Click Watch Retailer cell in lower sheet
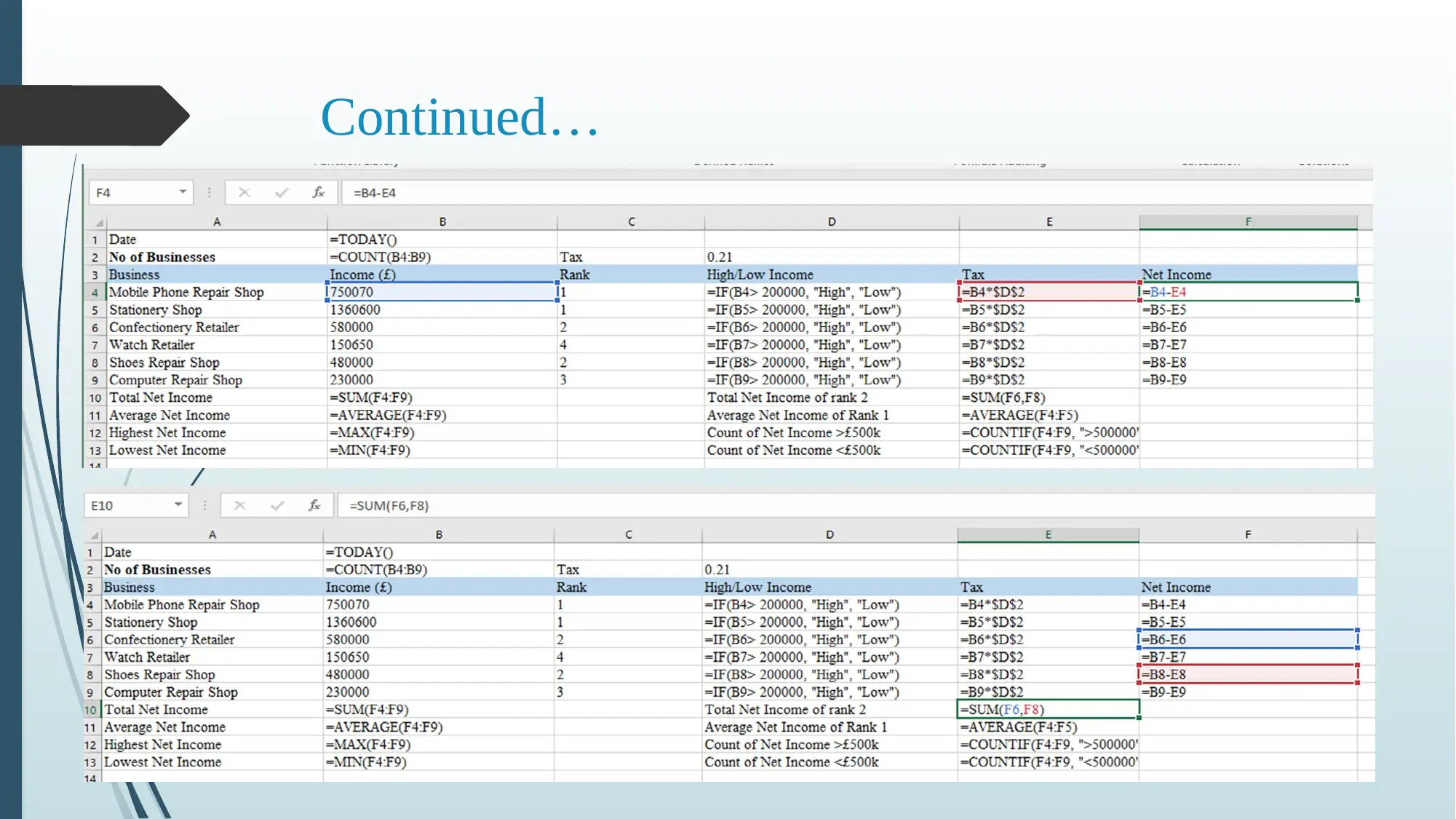Screen dimensions: 1456x819 point(212,657)
